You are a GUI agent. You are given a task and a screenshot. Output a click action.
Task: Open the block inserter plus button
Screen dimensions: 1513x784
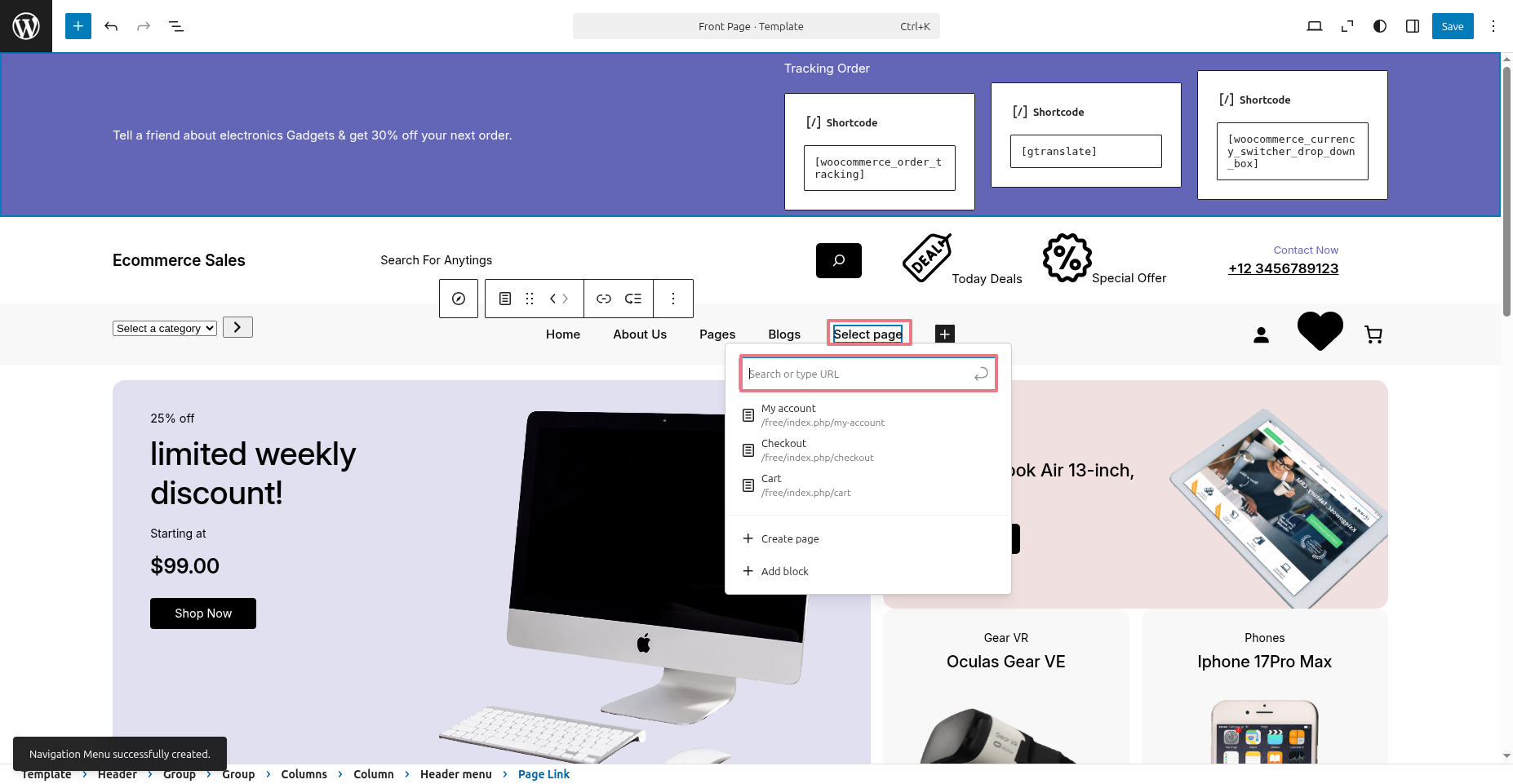tap(78, 26)
